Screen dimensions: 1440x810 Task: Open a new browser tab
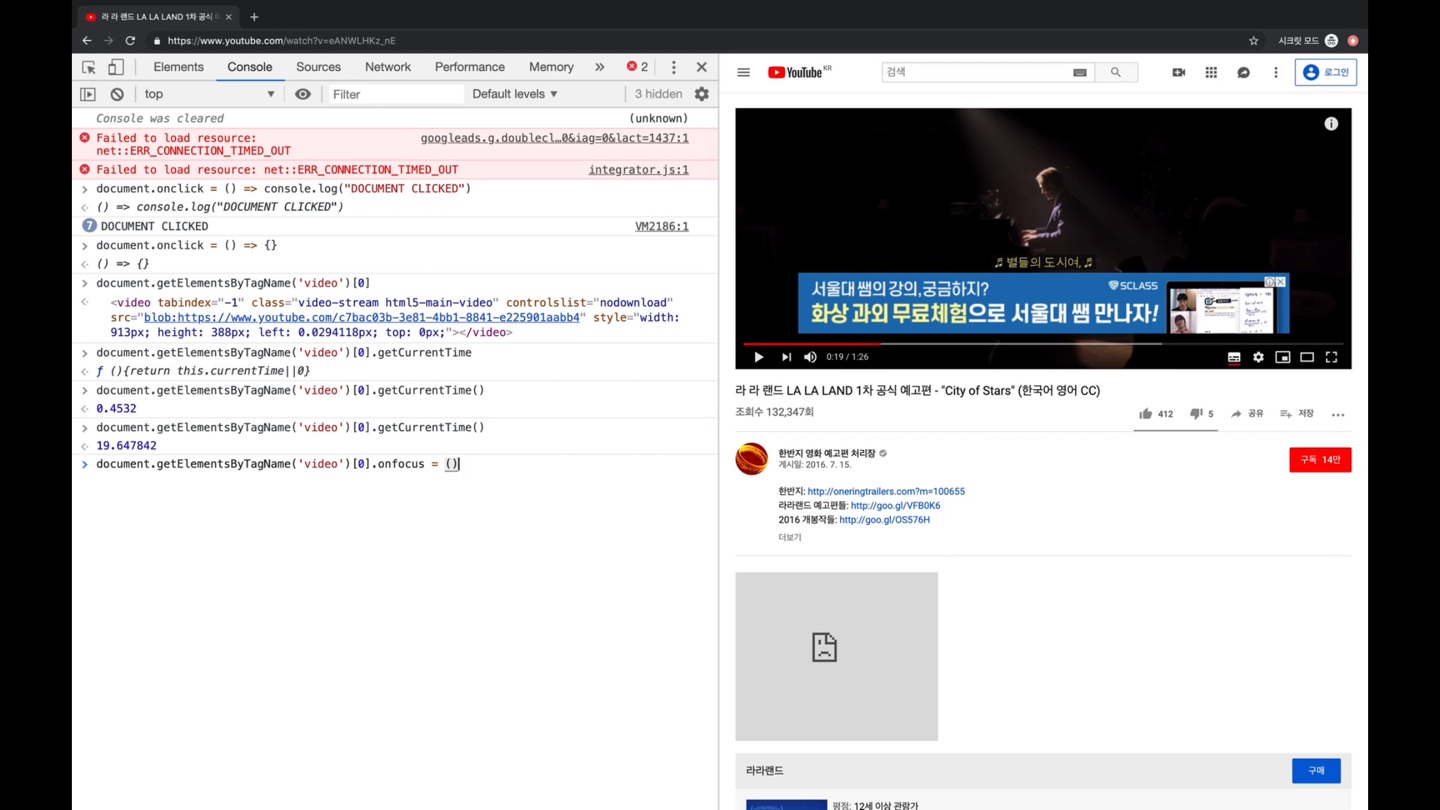pyautogui.click(x=254, y=17)
